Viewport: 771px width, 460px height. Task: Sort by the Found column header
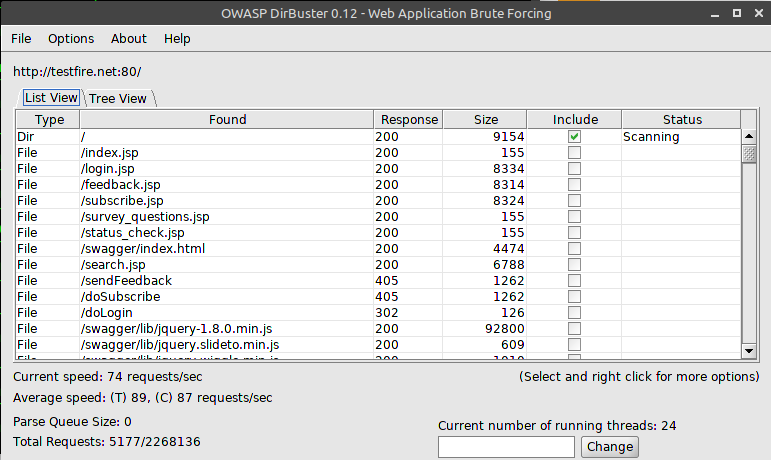coord(227,119)
